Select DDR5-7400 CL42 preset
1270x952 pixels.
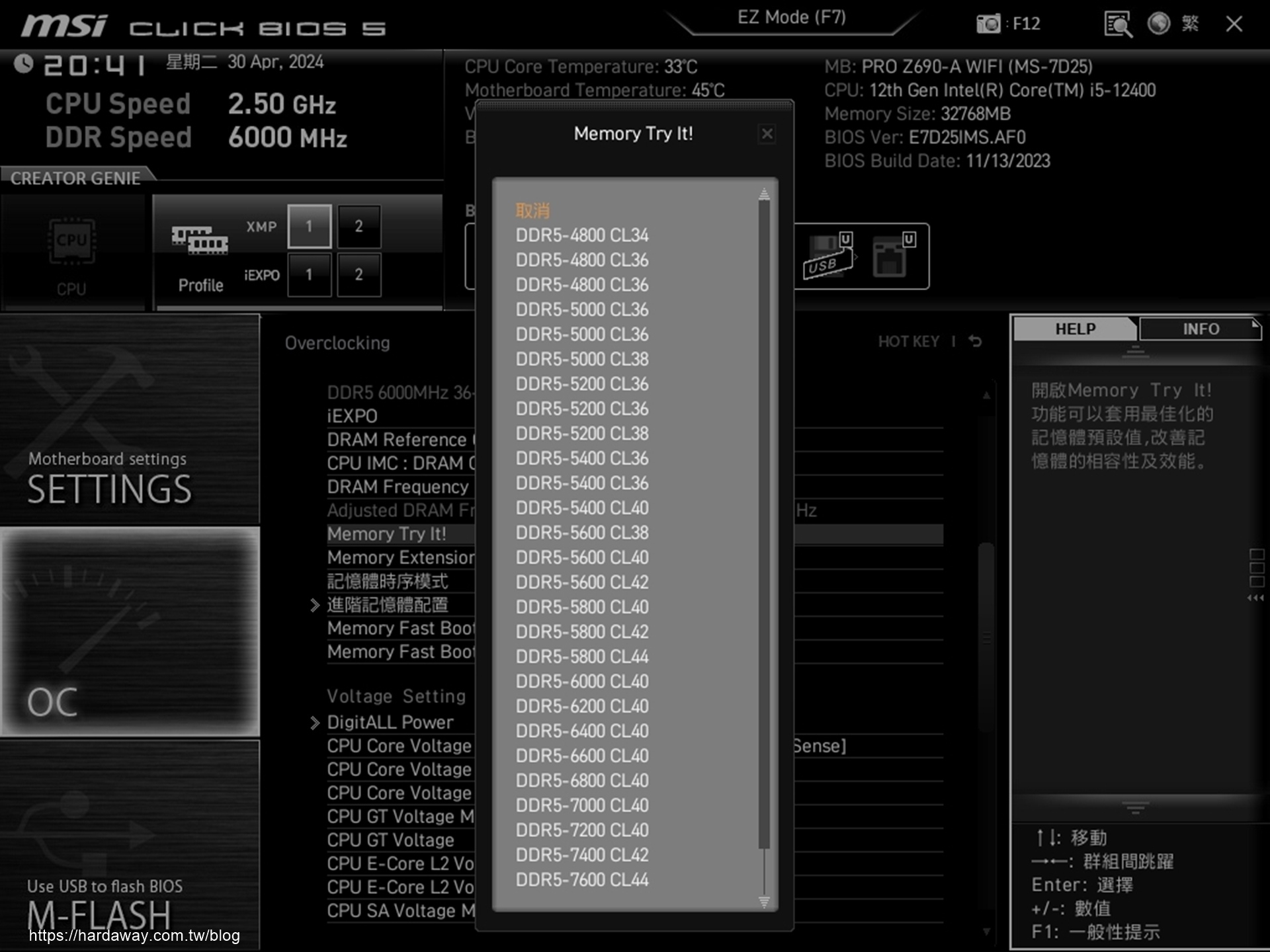(582, 855)
